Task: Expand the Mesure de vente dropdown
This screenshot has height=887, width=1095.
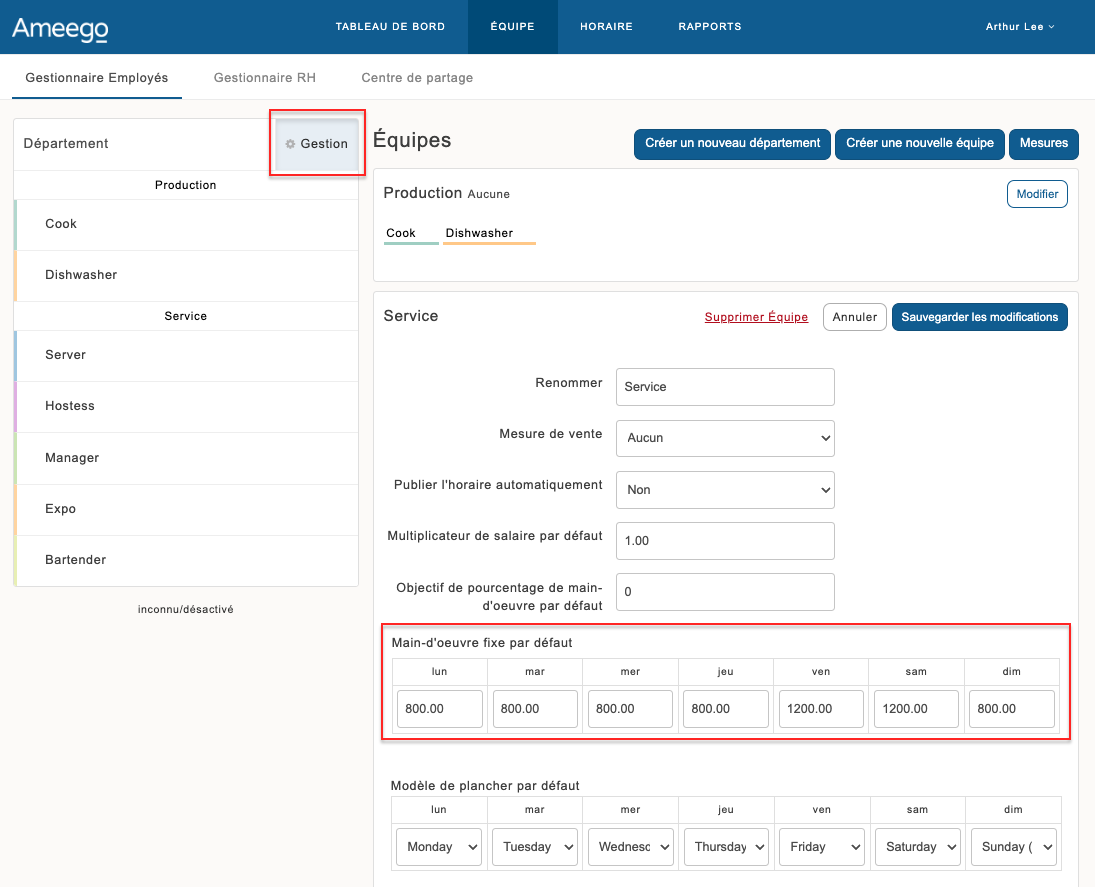Action: pos(725,438)
